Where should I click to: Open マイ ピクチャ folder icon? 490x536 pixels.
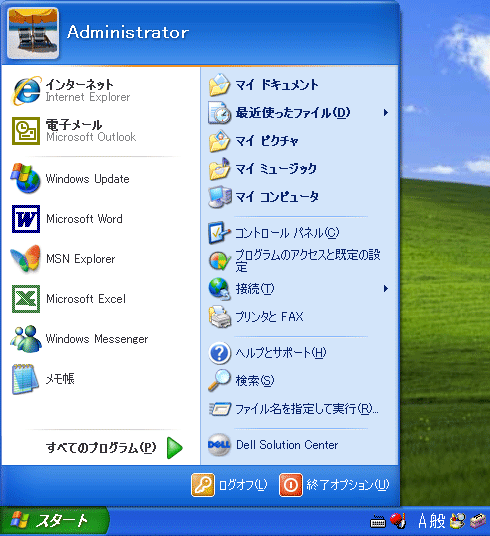pos(219,140)
